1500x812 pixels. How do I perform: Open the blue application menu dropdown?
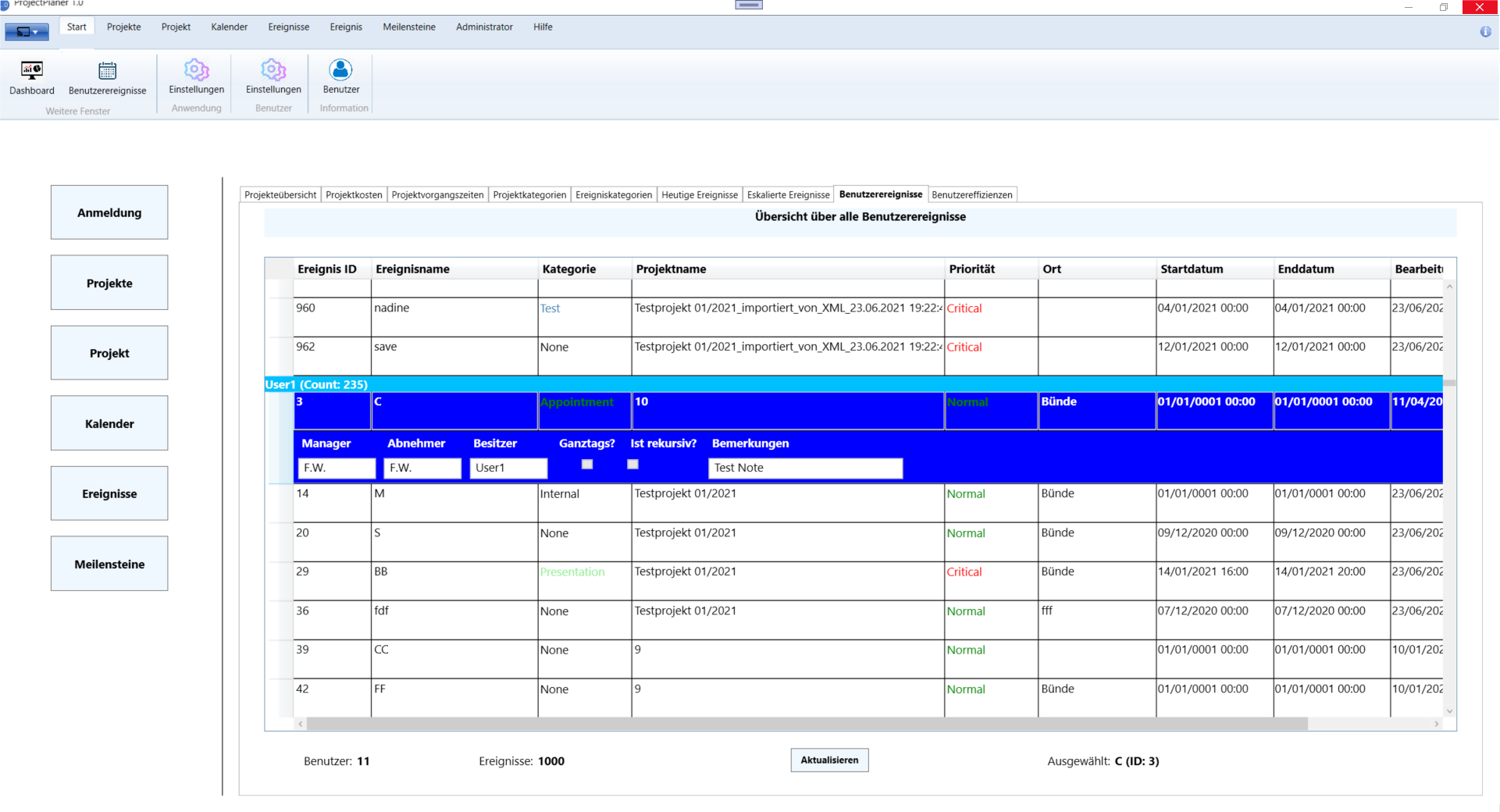pyautogui.click(x=27, y=32)
